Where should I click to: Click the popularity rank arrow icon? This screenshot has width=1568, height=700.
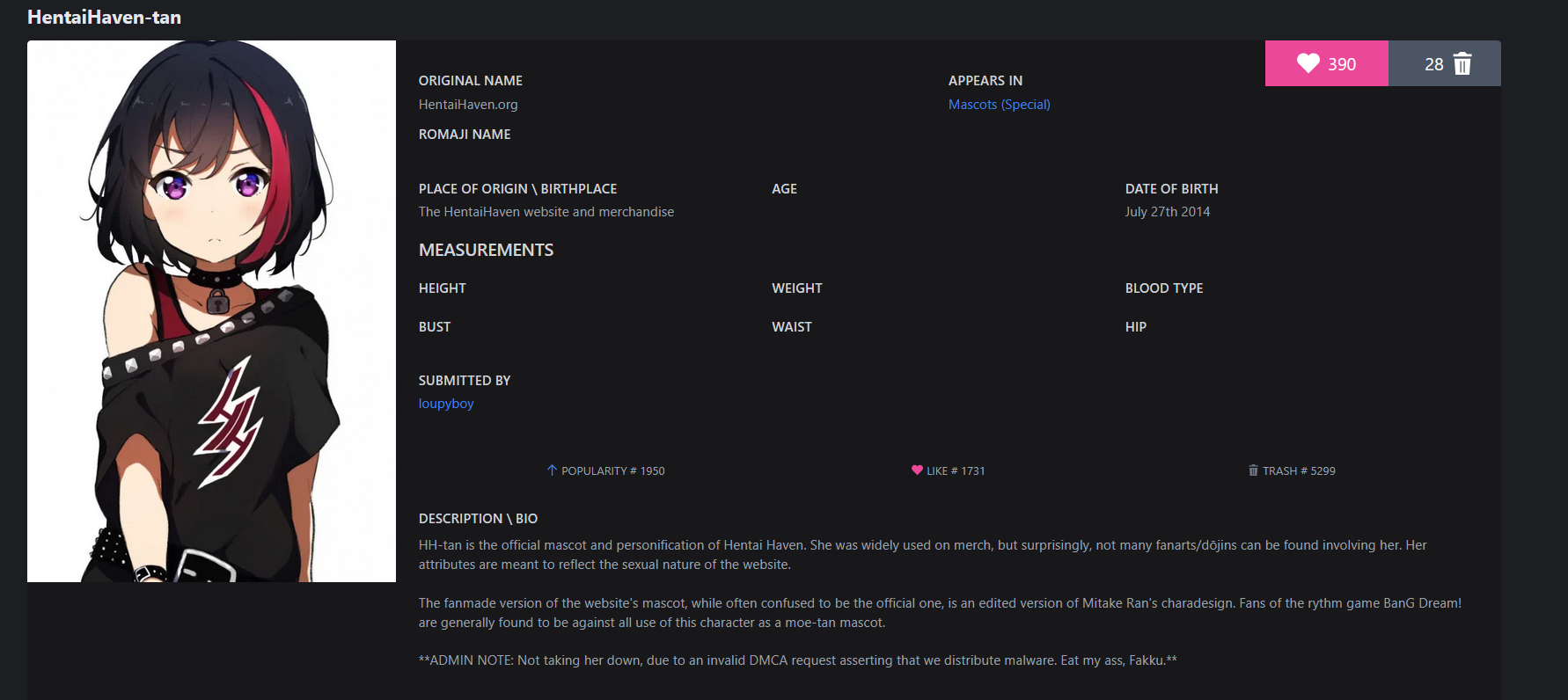(552, 470)
